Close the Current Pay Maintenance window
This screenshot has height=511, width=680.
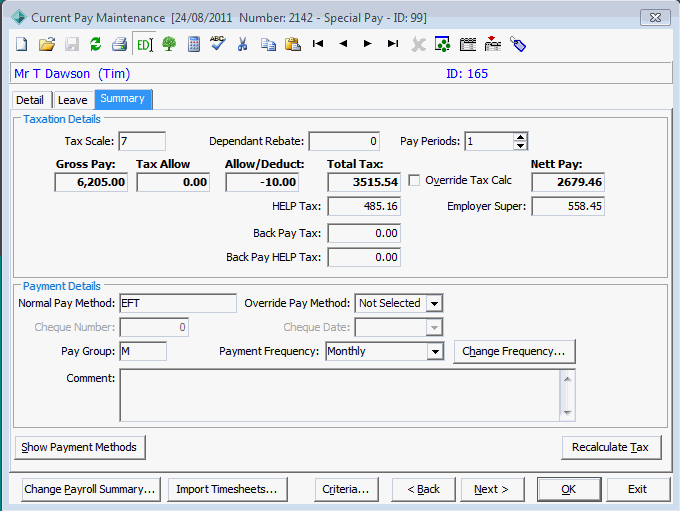tap(655, 18)
